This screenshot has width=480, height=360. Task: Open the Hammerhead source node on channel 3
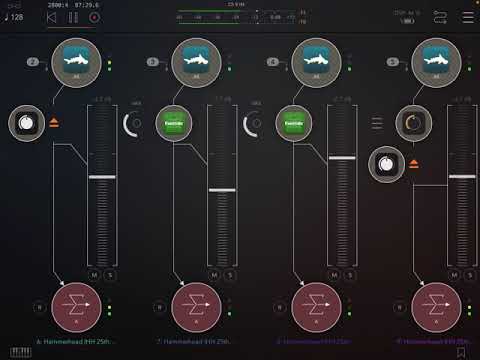tap(196, 63)
